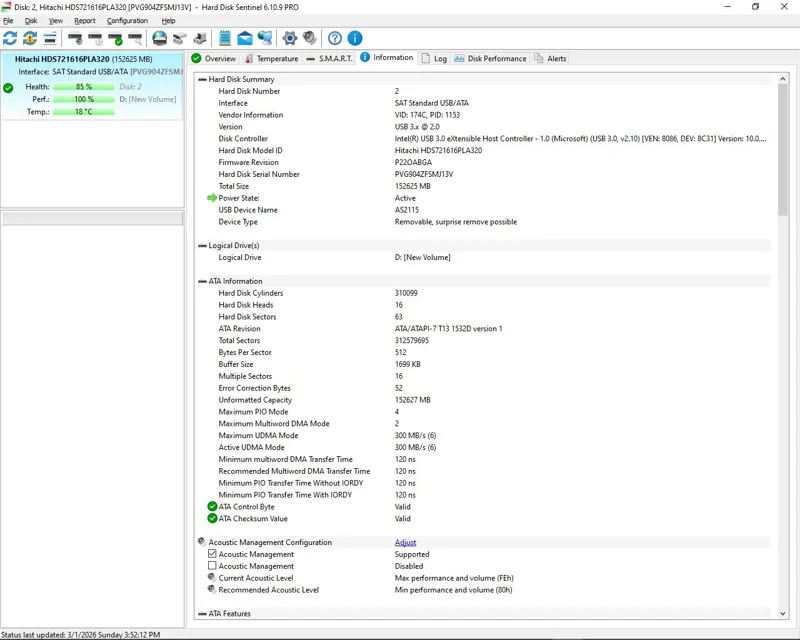Image resolution: width=800 pixels, height=640 pixels.
Task: Click the globe over disk toolbar icon
Action: [160, 38]
